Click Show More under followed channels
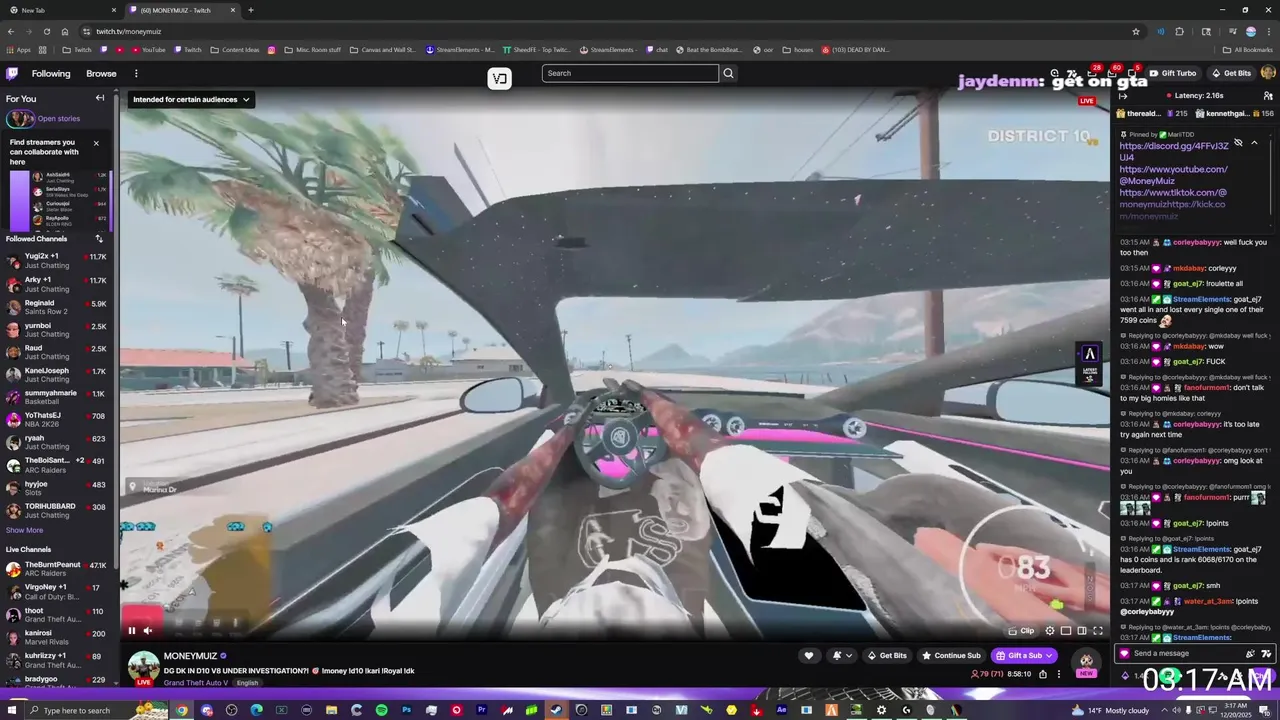 24,530
